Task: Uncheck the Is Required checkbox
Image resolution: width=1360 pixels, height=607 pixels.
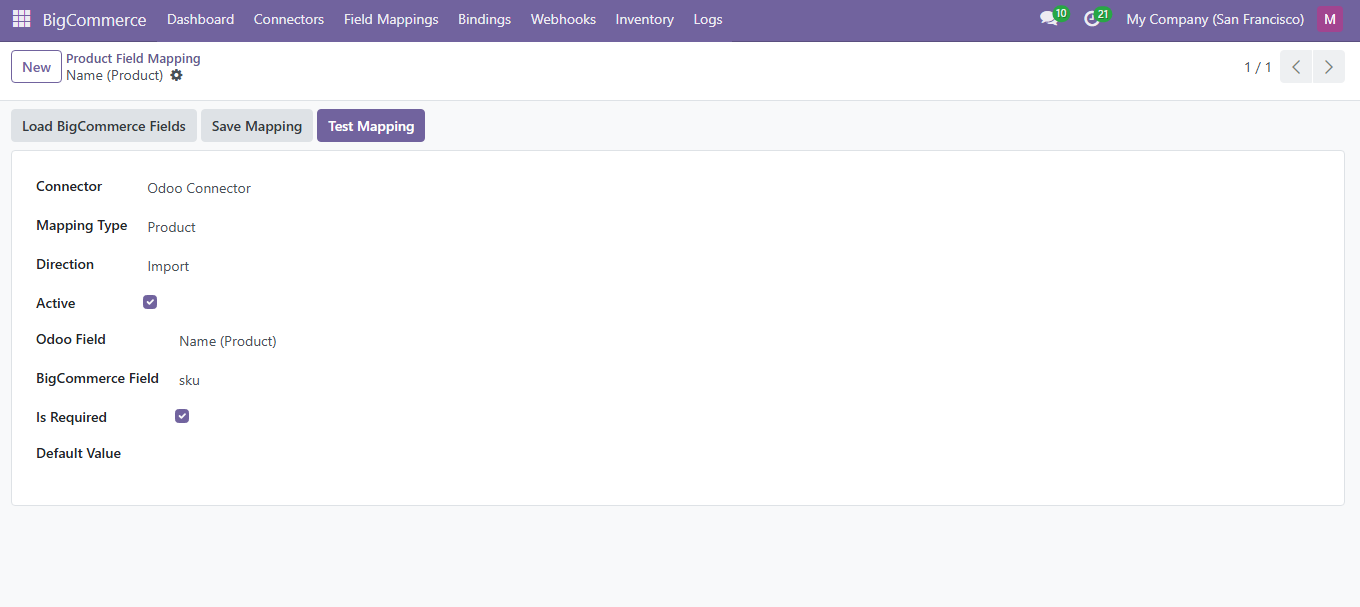Action: pyautogui.click(x=182, y=416)
